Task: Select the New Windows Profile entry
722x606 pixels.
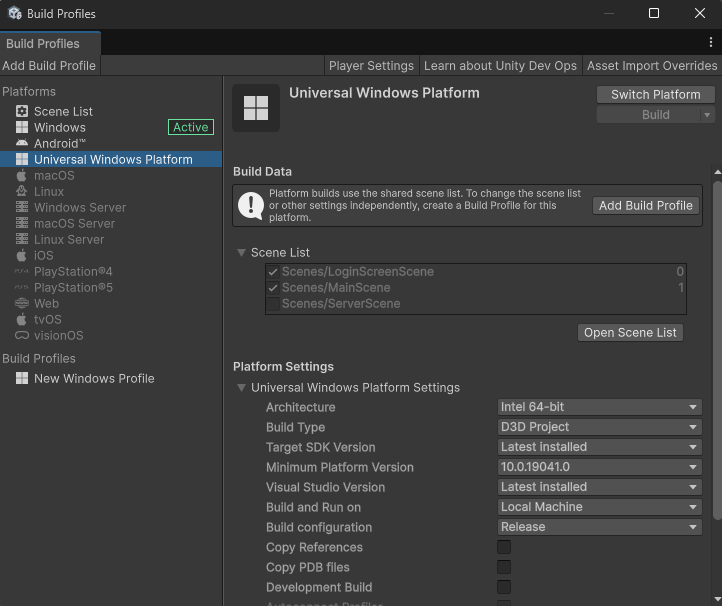Action: pos(111,379)
